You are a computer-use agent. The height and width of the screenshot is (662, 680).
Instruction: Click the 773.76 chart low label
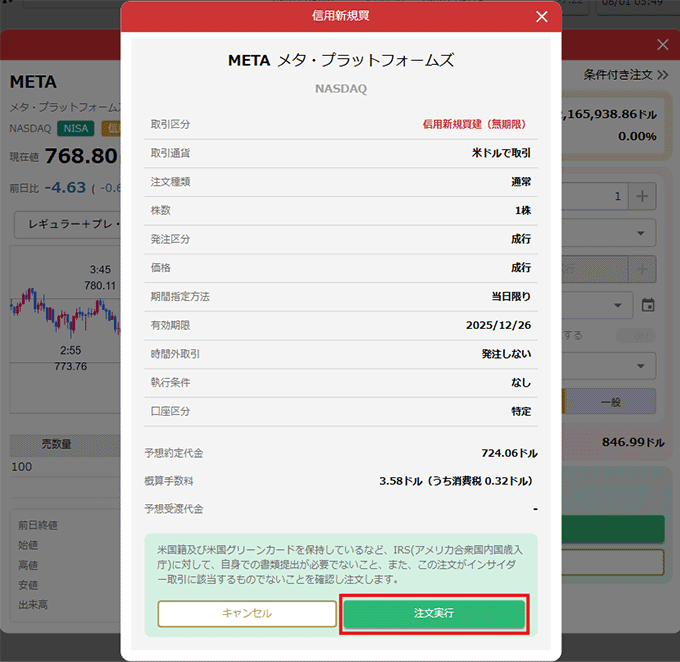click(x=71, y=367)
